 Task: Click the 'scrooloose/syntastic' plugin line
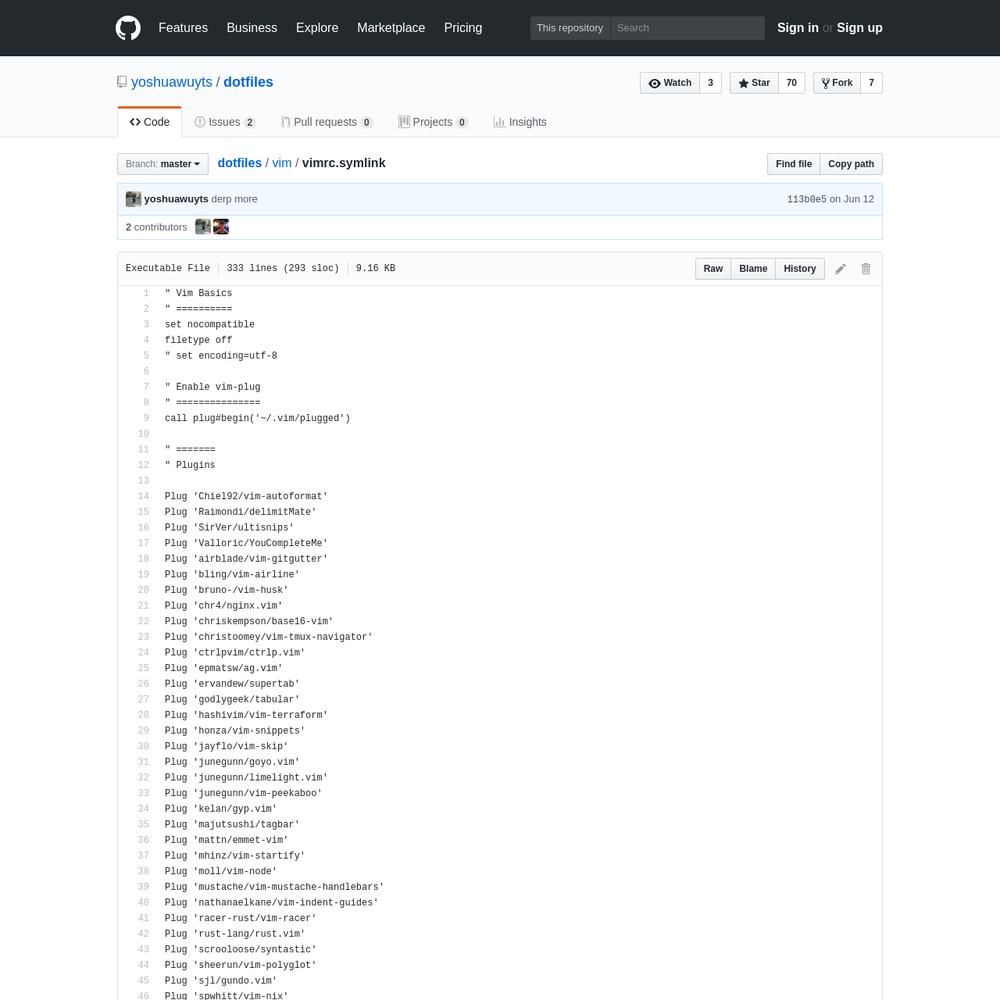tap(240, 950)
